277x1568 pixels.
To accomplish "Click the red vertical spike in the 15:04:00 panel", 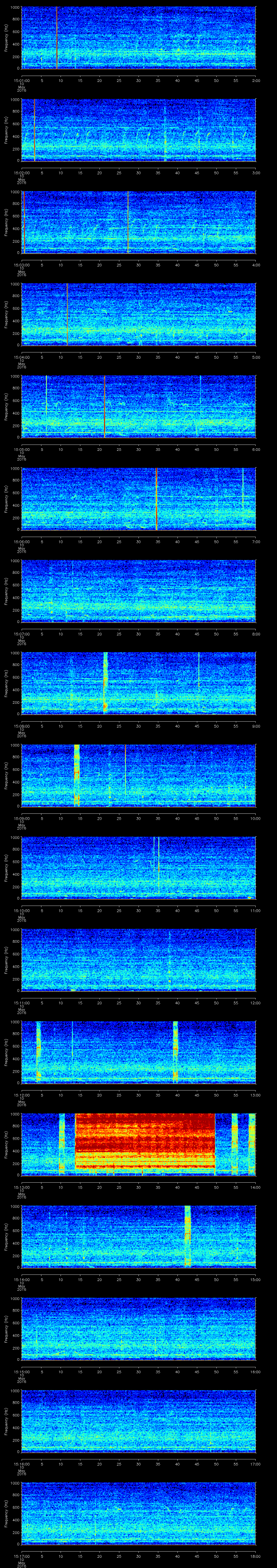I will [x=67, y=314].
